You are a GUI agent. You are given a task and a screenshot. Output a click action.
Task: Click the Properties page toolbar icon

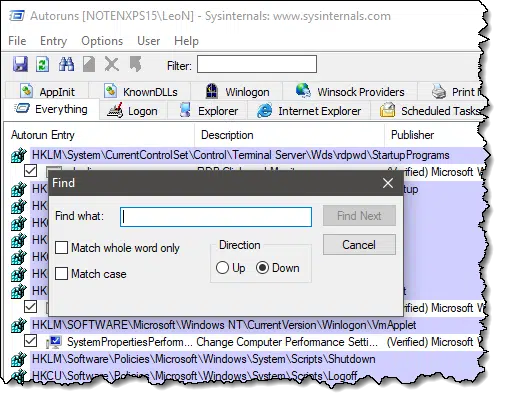click(89, 64)
